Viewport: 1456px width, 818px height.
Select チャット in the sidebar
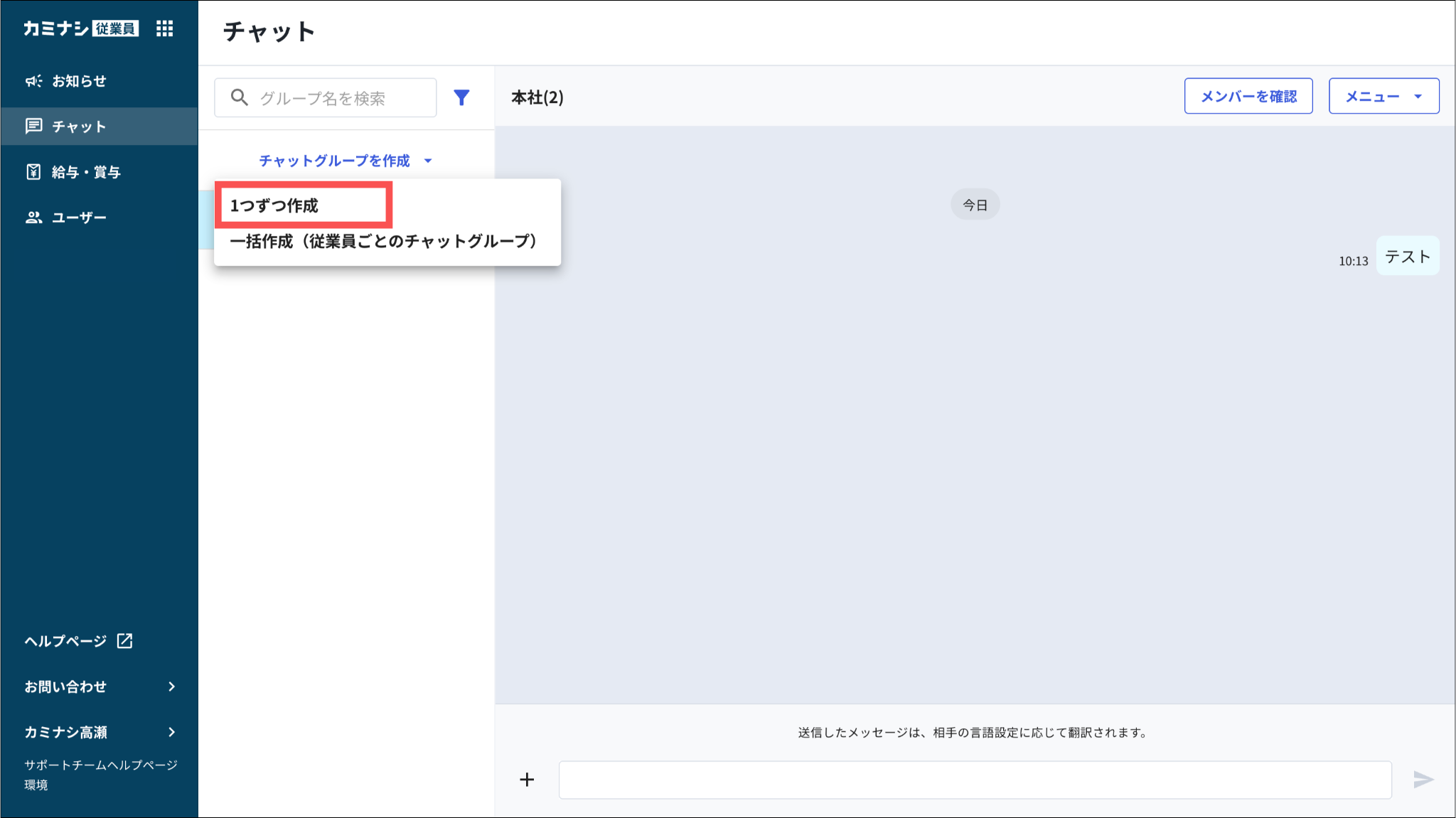78,127
